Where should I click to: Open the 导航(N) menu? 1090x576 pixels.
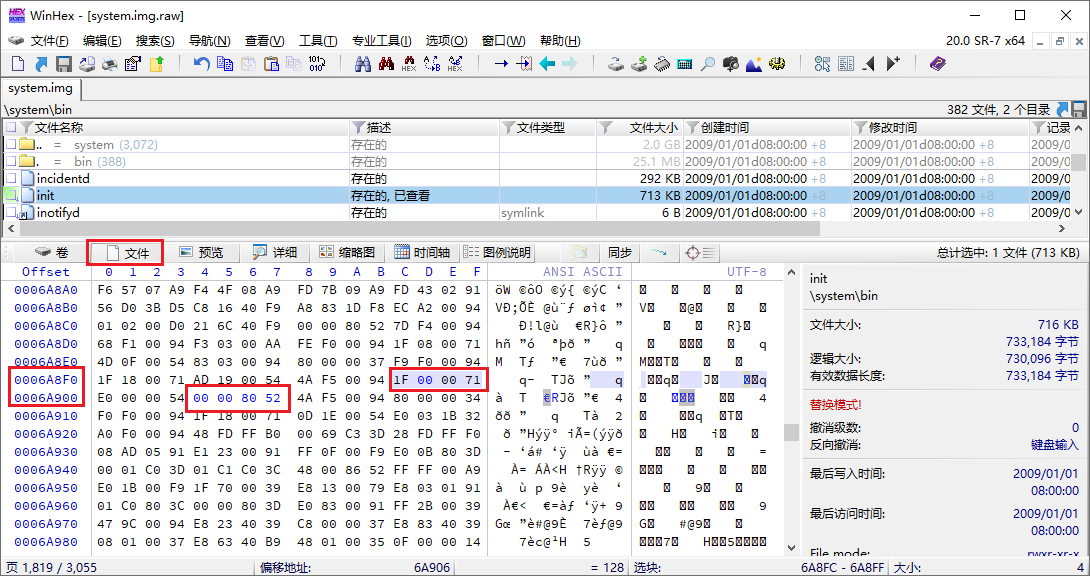click(209, 41)
